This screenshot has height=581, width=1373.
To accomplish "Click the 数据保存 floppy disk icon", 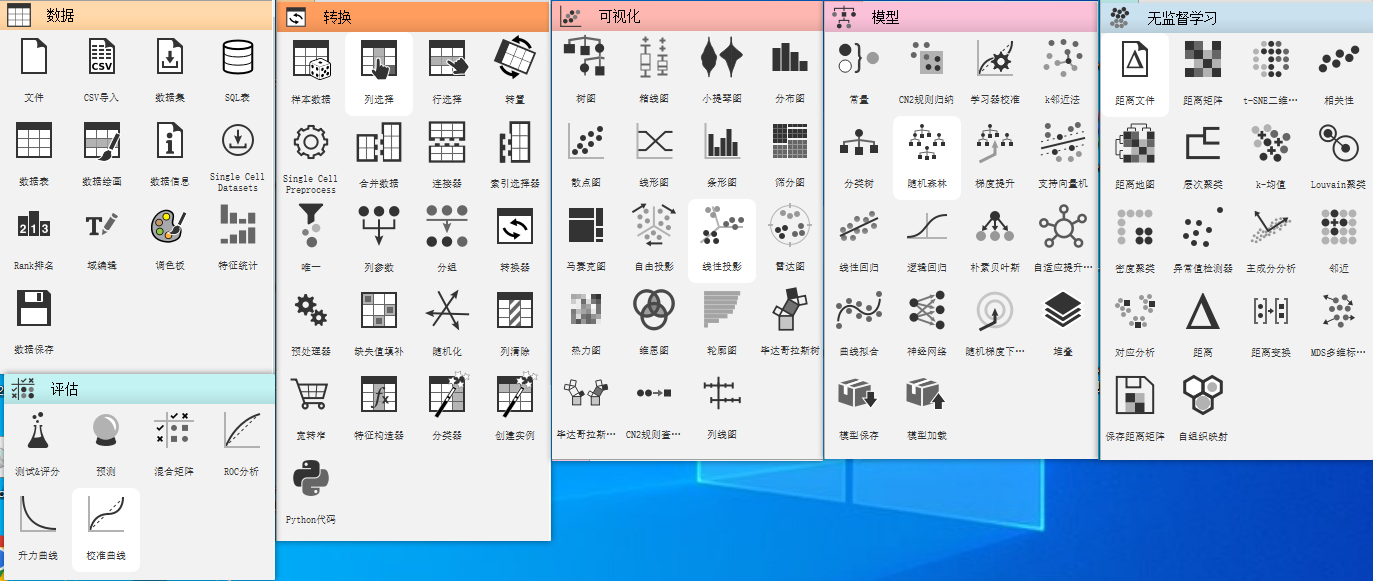I will (34, 309).
